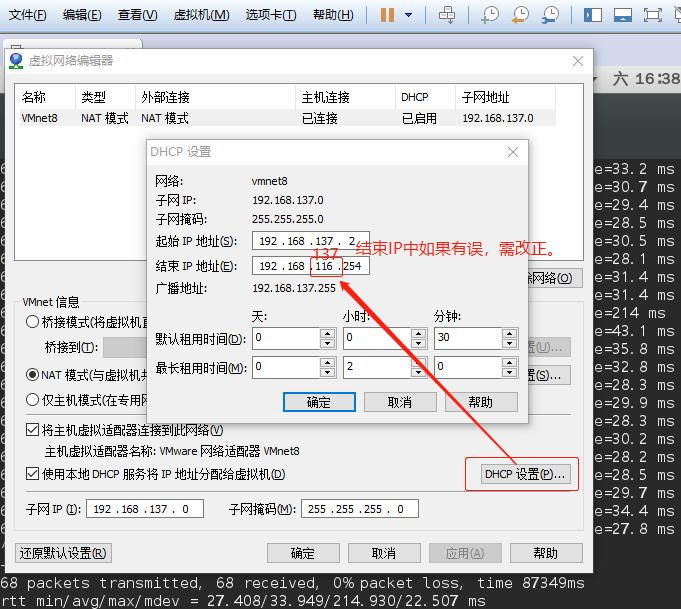Click the Virtual Network Editor globe icon
The height and width of the screenshot is (609, 681).
[x=16, y=61]
